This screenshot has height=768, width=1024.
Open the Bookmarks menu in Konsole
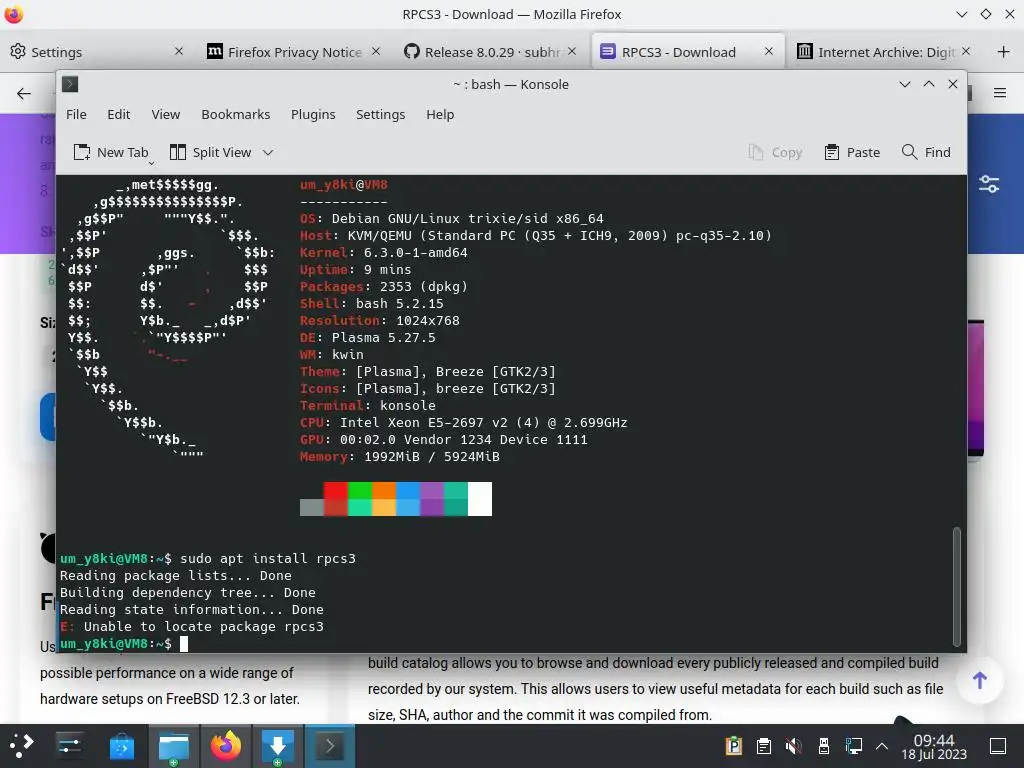pos(235,114)
